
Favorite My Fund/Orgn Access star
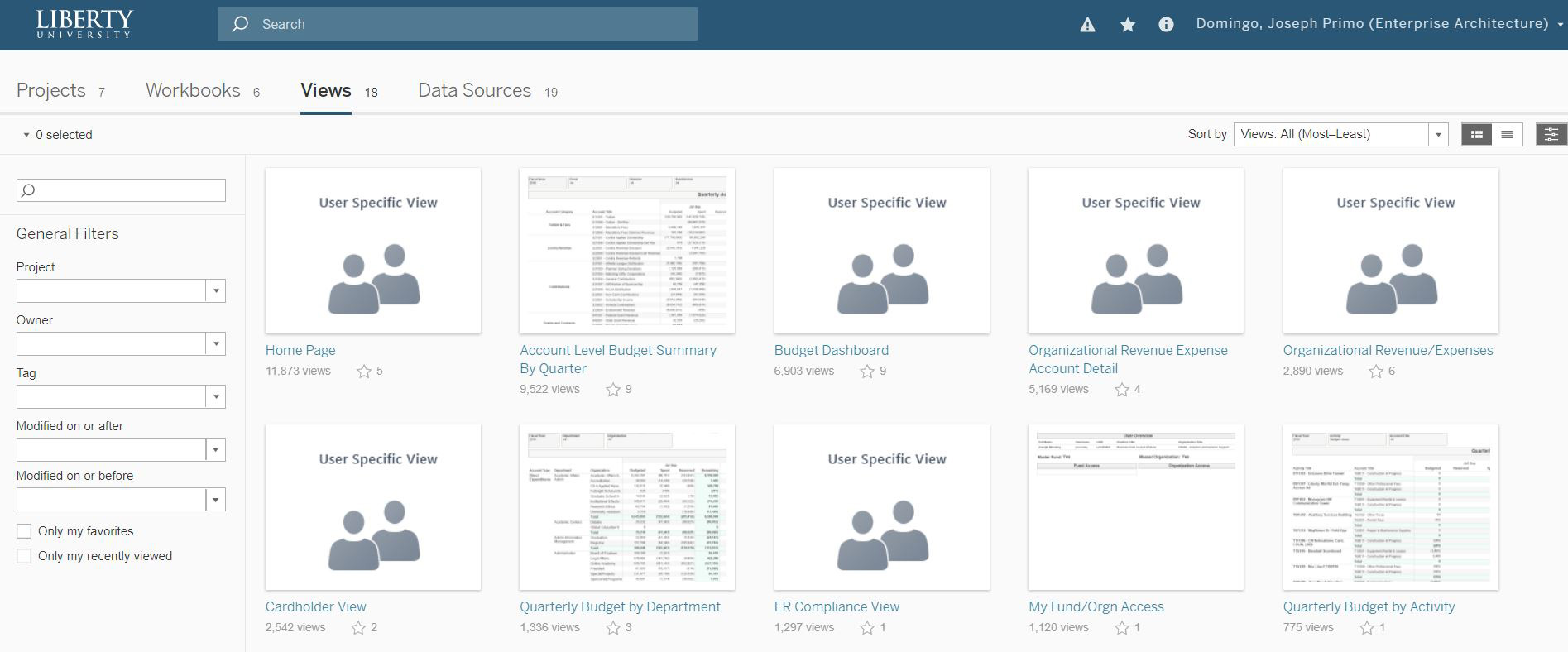click(x=1122, y=628)
